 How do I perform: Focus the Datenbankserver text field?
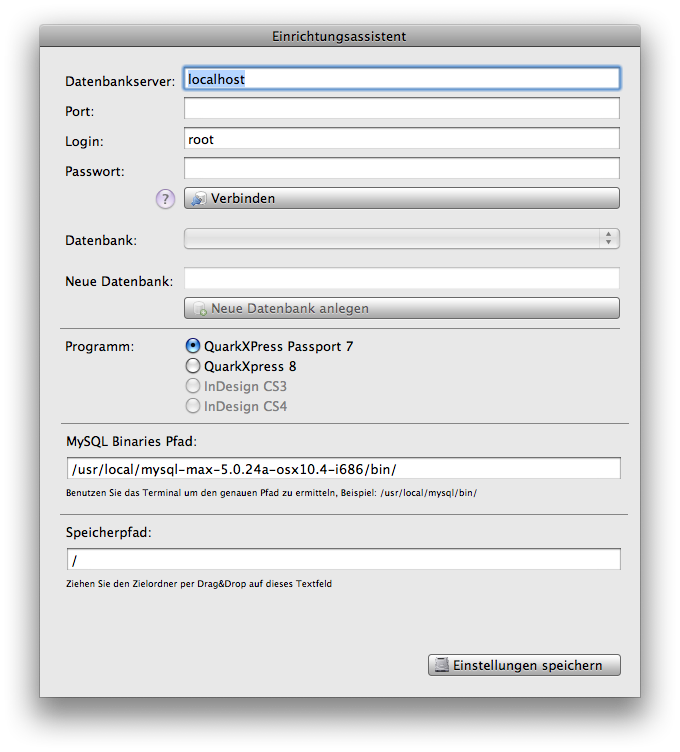(402, 78)
